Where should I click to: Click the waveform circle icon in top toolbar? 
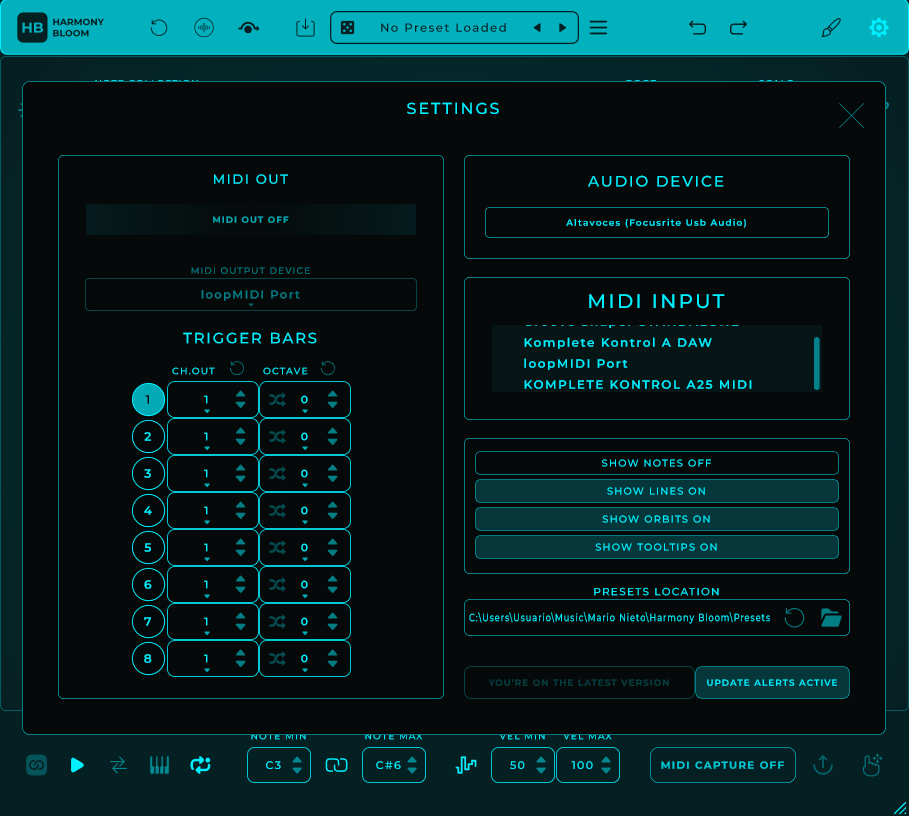pos(203,27)
